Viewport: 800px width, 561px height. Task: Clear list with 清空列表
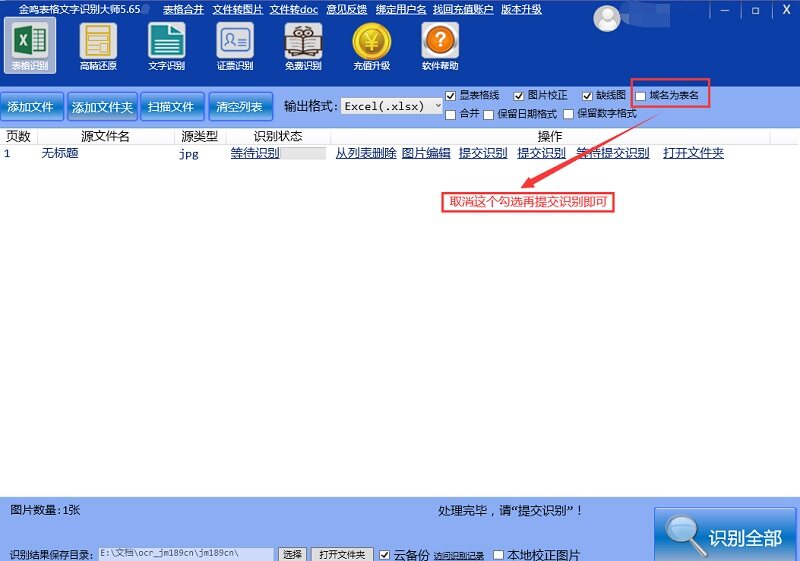click(240, 107)
